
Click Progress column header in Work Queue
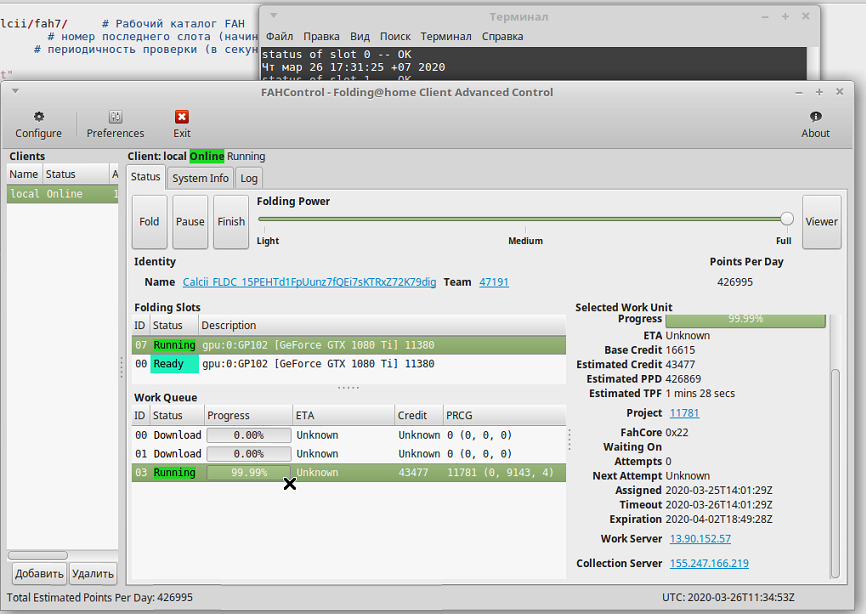tap(247, 415)
